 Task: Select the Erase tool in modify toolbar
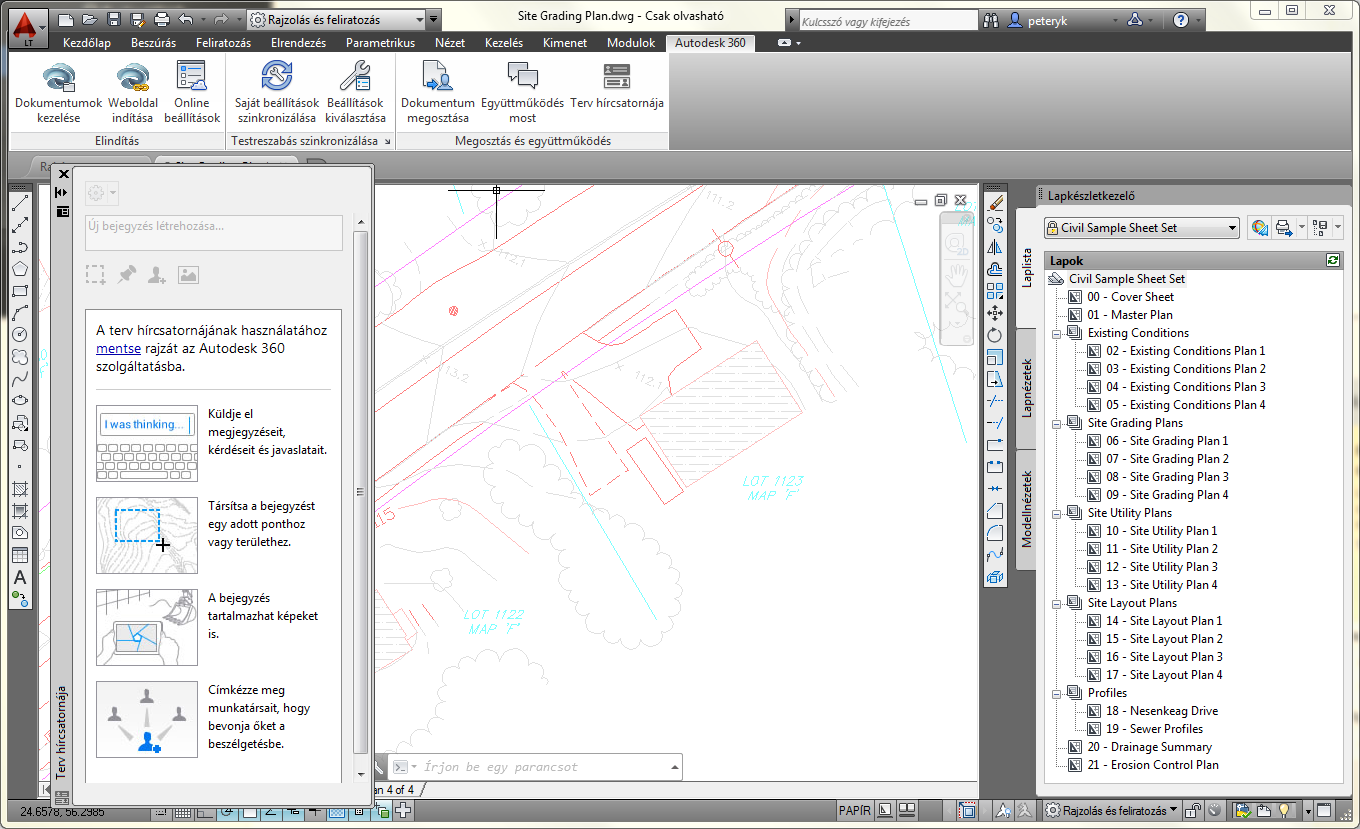click(x=994, y=203)
